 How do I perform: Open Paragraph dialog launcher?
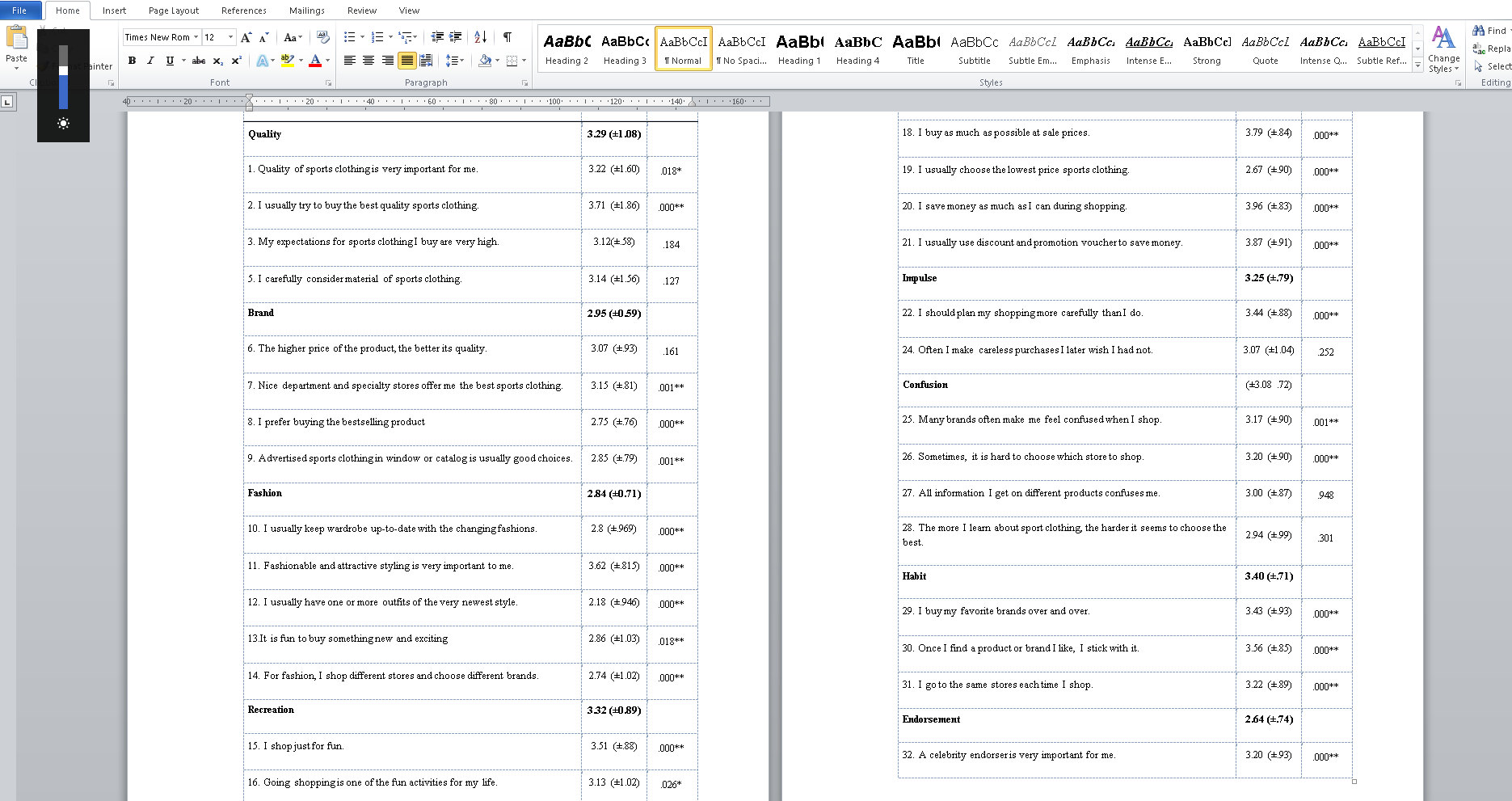click(x=524, y=82)
